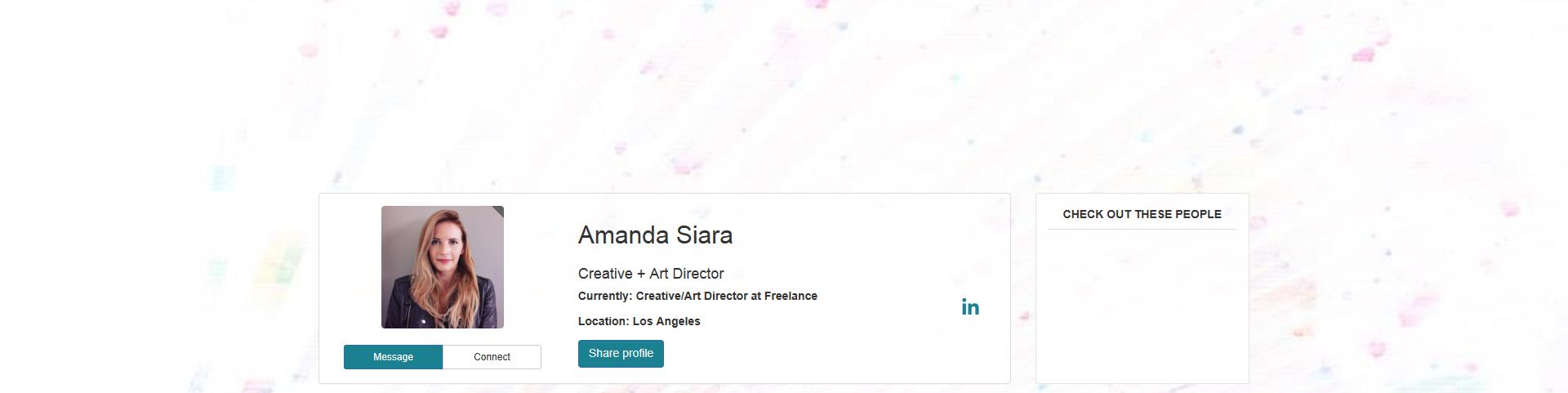The image size is (1568, 393).
Task: Click the word Freelance in the current role
Action: (791, 296)
